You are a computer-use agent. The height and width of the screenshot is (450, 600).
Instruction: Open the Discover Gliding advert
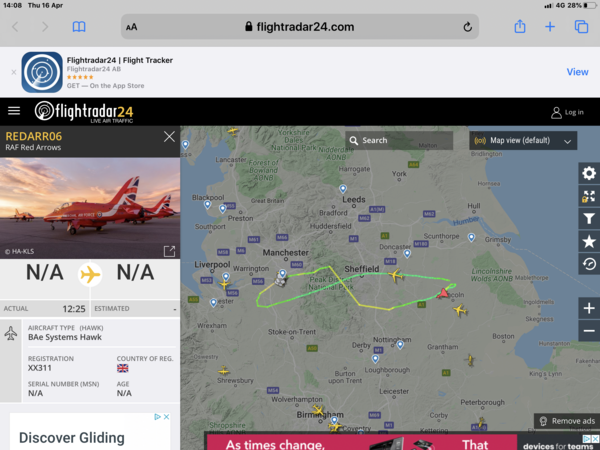tap(90, 432)
